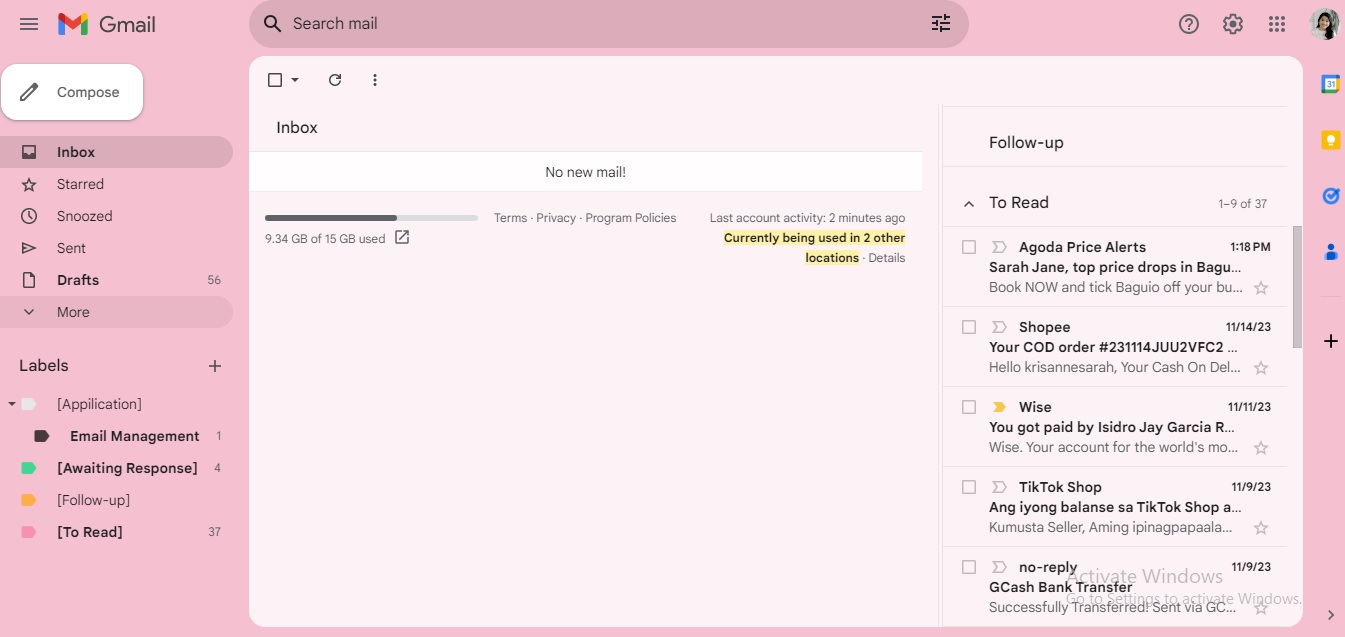This screenshot has width=1345, height=637.
Task: Open Settings gear icon
Action: 1233,24
